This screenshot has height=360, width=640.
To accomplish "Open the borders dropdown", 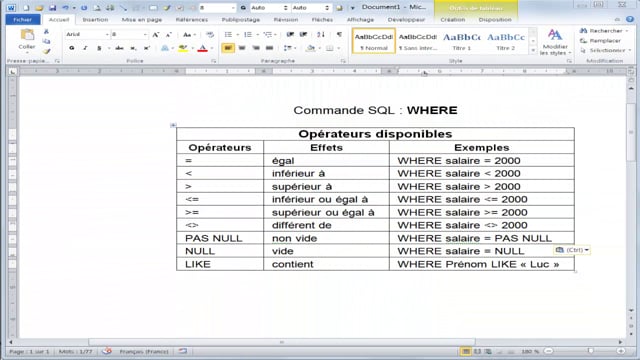I will pyautogui.click(x=338, y=48).
